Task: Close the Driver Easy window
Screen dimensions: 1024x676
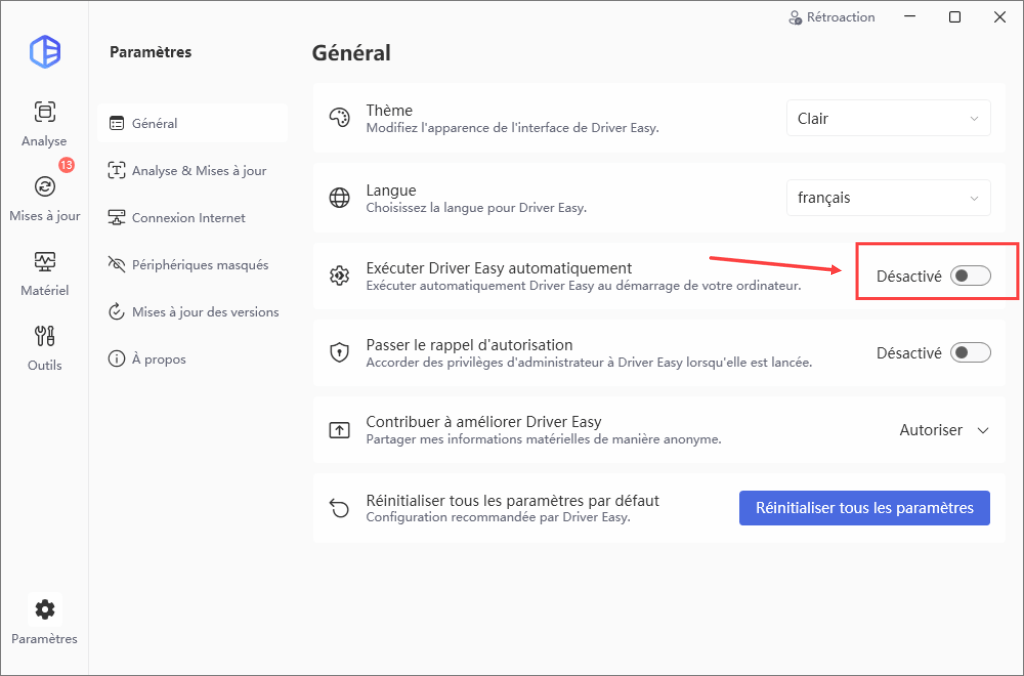Action: (x=1000, y=18)
